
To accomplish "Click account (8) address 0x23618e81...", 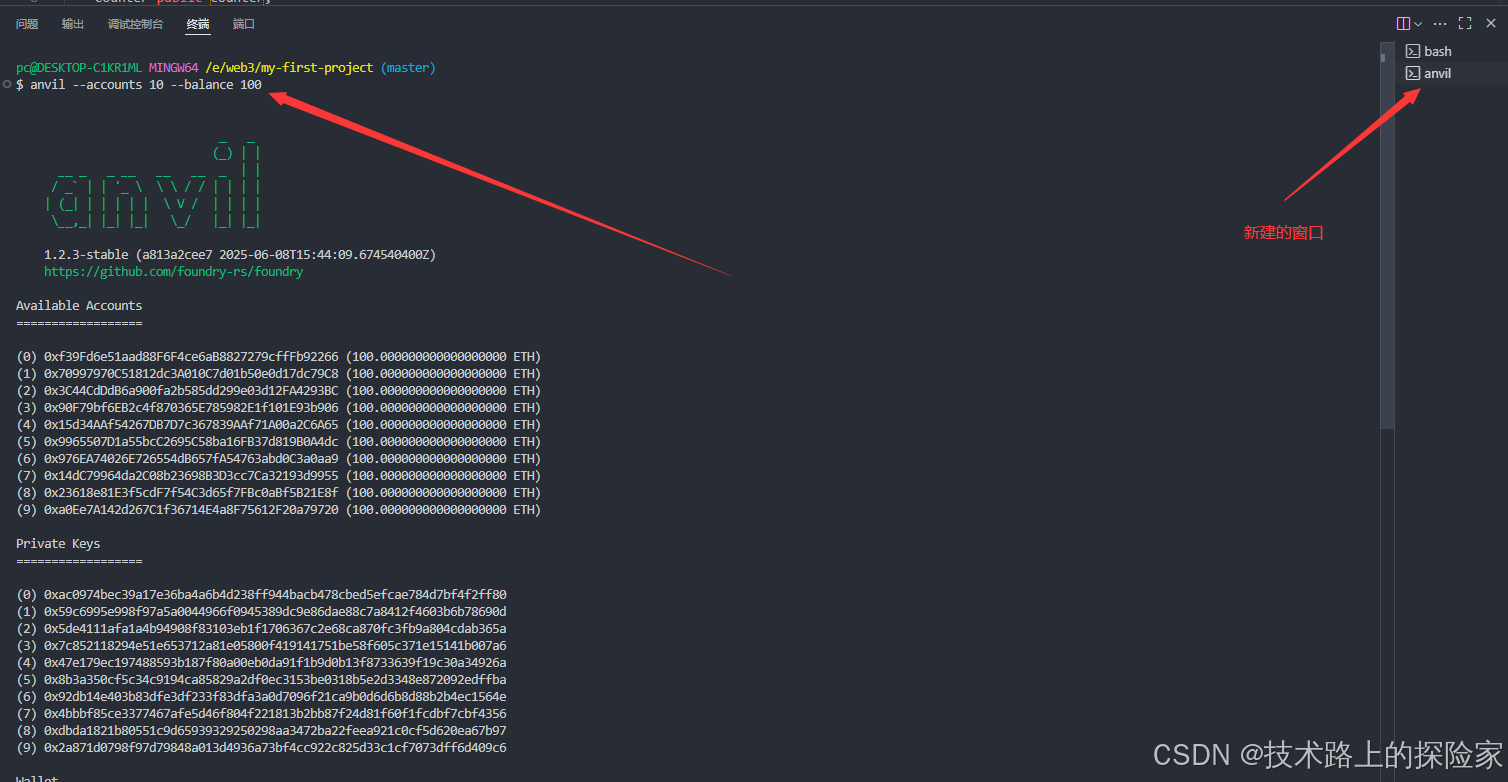I will point(191,493).
